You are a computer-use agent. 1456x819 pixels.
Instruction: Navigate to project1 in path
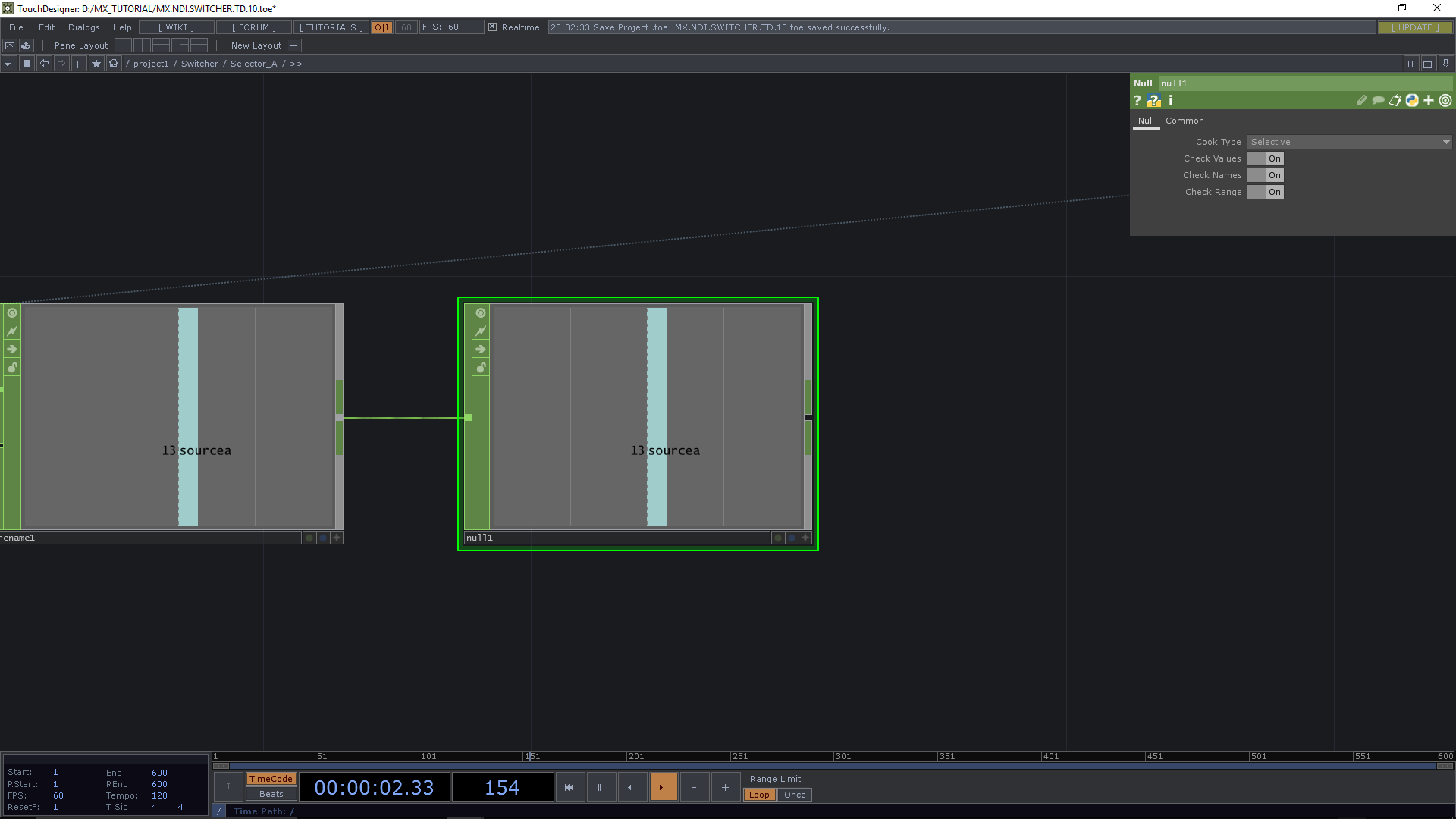tap(151, 64)
